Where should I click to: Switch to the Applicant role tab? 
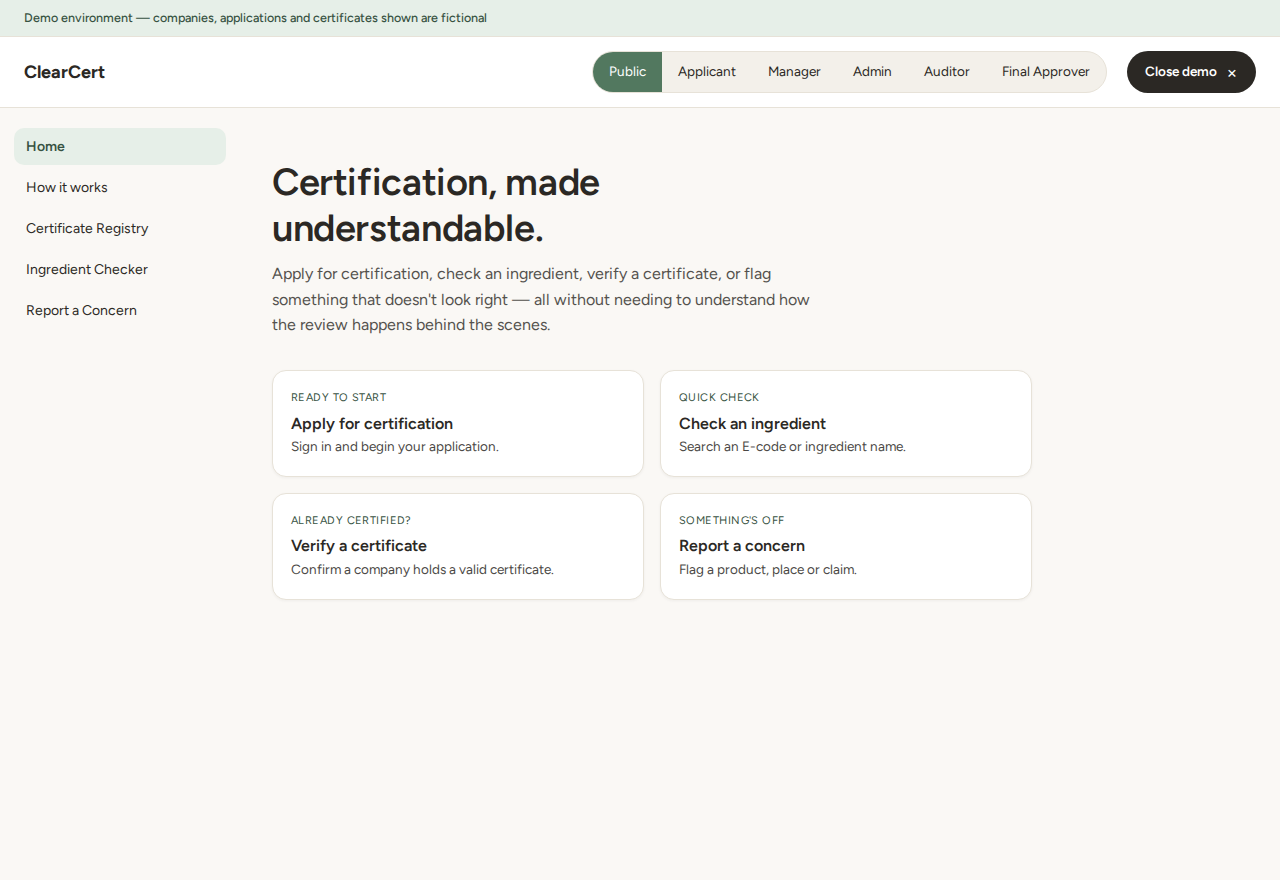(x=707, y=72)
